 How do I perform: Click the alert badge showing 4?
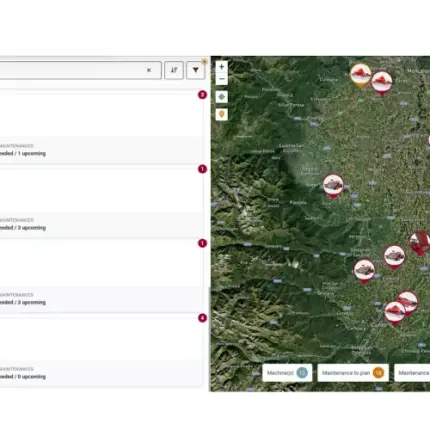pyautogui.click(x=202, y=318)
